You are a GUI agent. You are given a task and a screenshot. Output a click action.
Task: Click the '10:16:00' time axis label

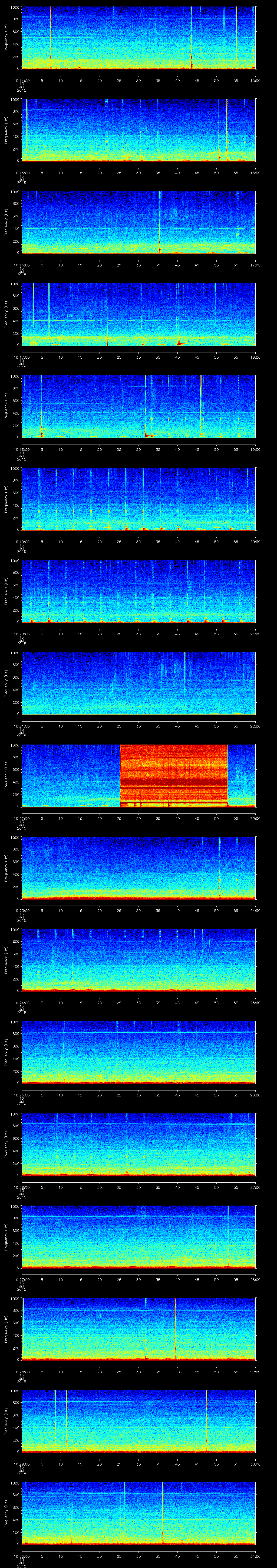click(x=22, y=265)
